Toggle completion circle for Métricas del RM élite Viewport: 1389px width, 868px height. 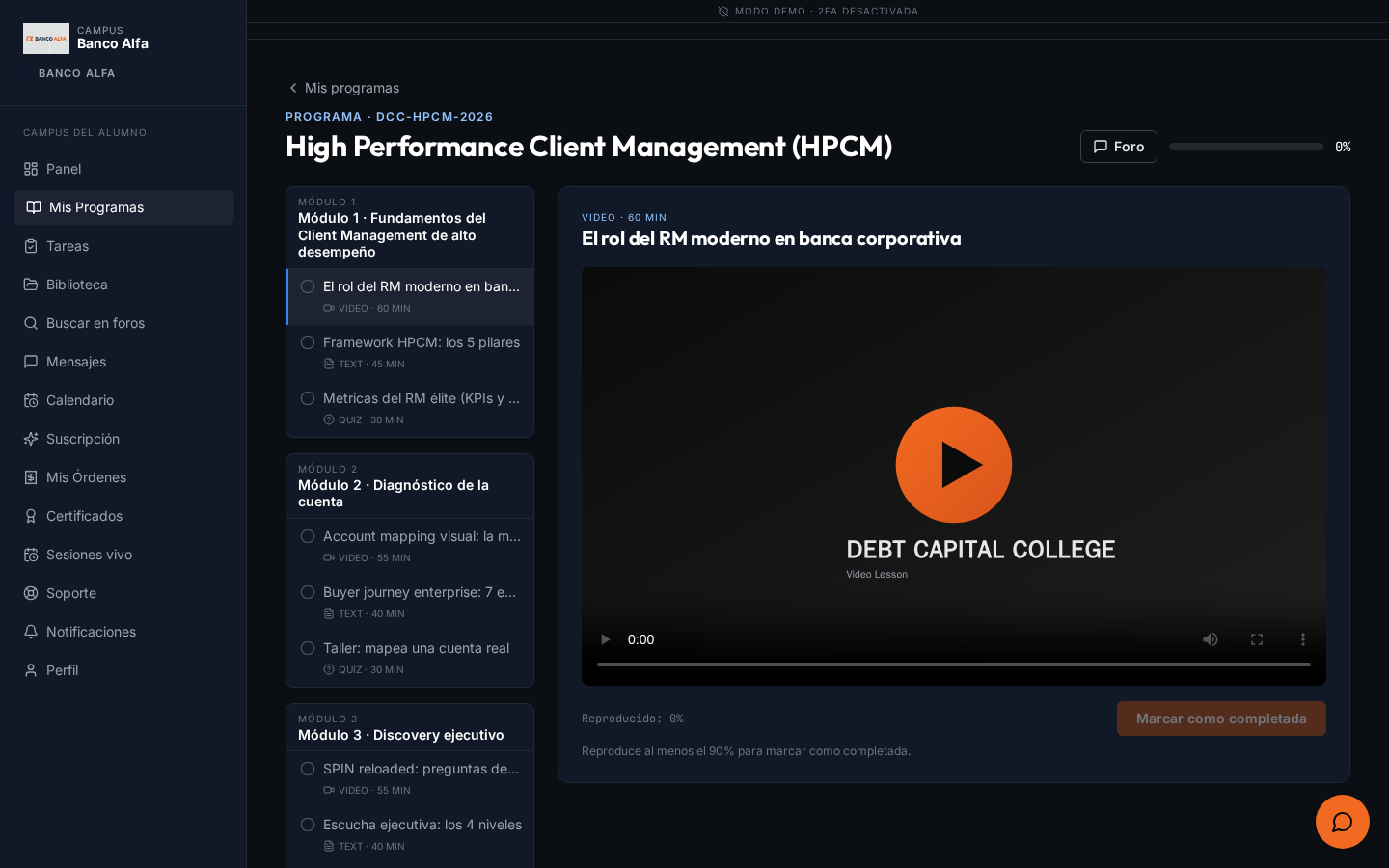pyautogui.click(x=308, y=398)
